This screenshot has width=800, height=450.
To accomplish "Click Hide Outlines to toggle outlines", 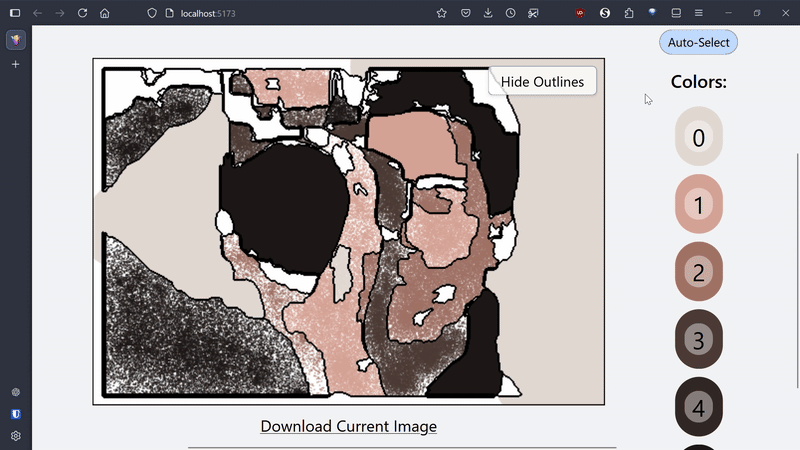I will [542, 81].
